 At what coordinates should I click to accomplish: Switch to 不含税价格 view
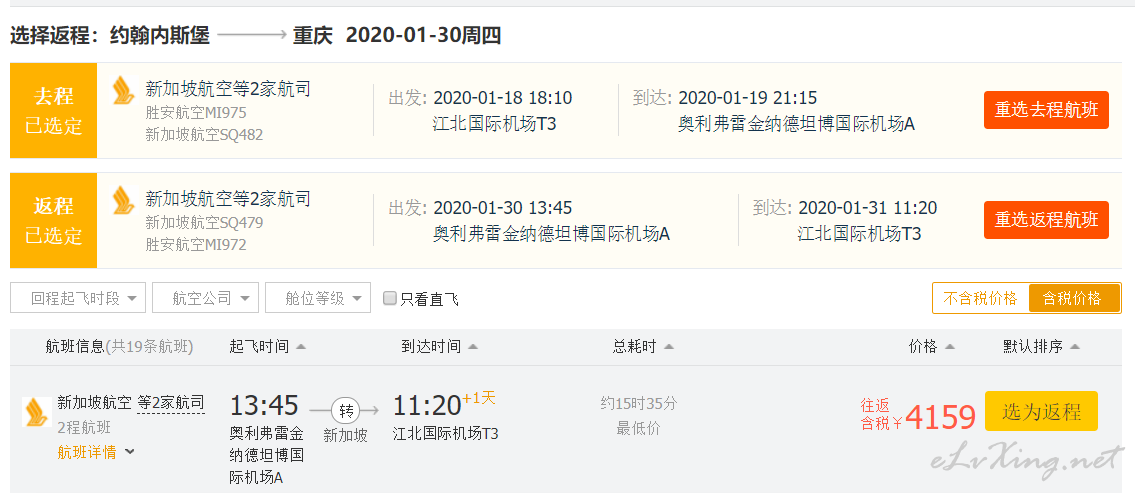coord(980,298)
